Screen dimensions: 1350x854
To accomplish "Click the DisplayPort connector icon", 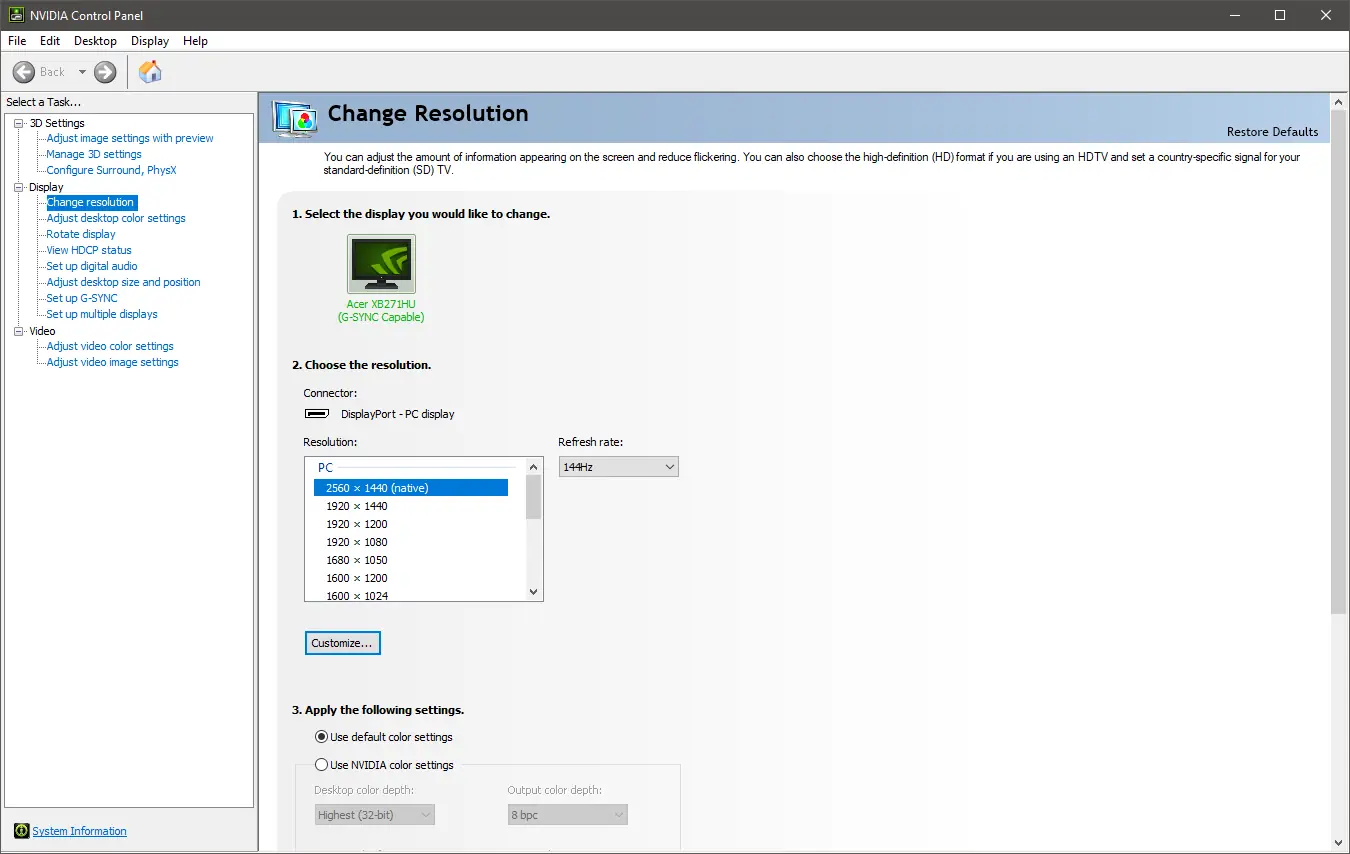I will click(317, 414).
